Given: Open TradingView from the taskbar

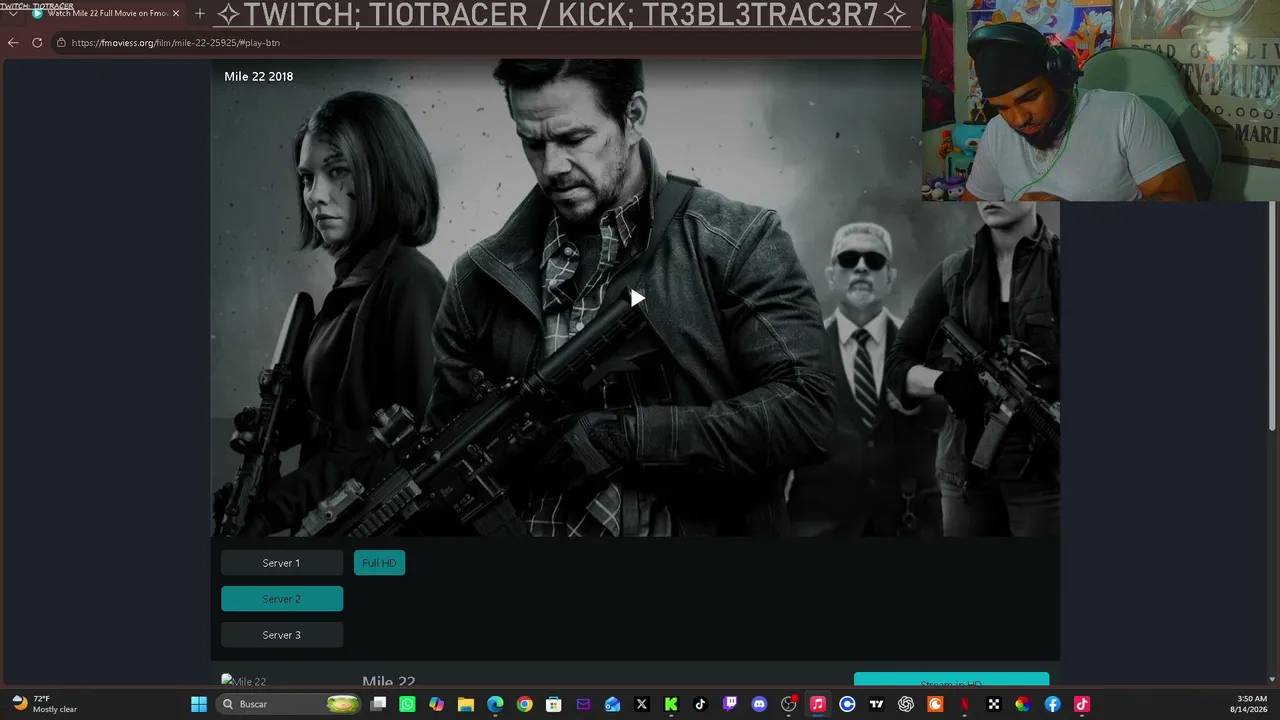Looking at the screenshot, I should pyautogui.click(x=876, y=704).
